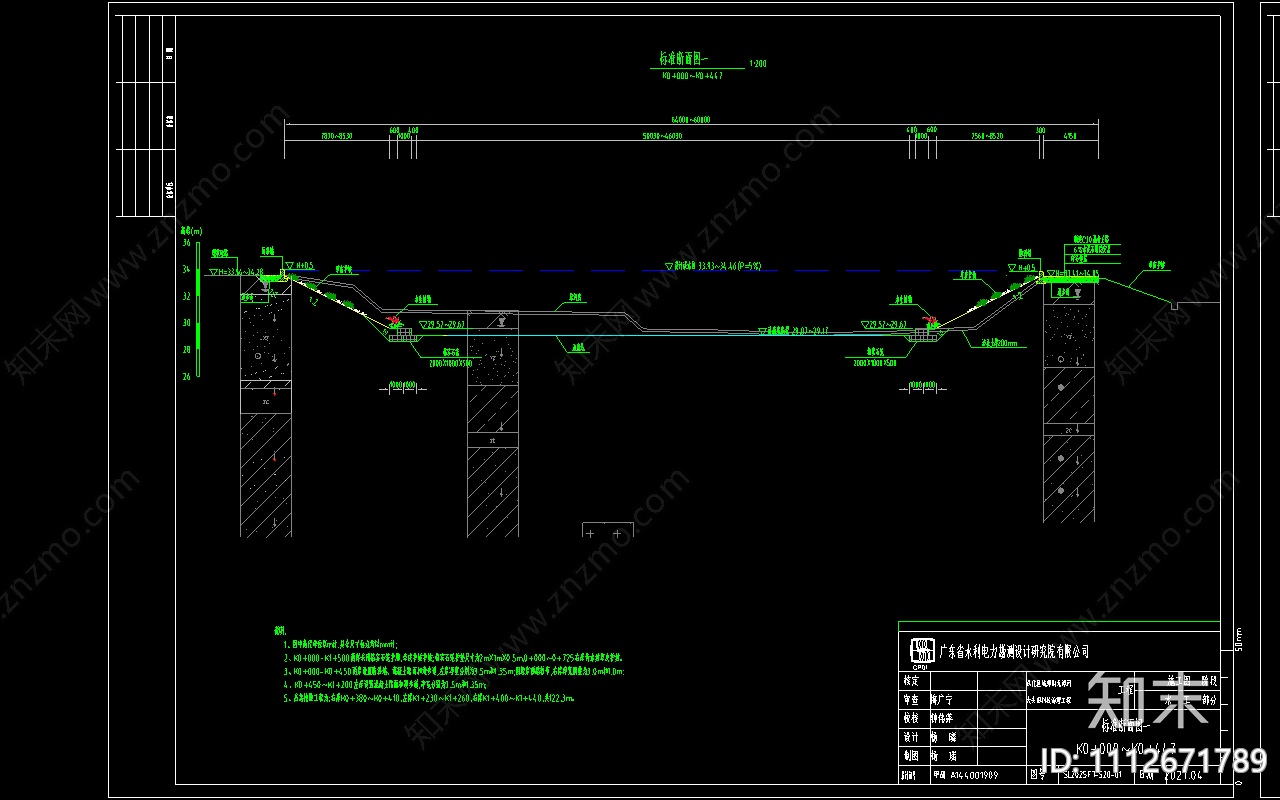The image size is (1280, 800).
Task: Click the '审查' row label in the title block
Action: 910,700
